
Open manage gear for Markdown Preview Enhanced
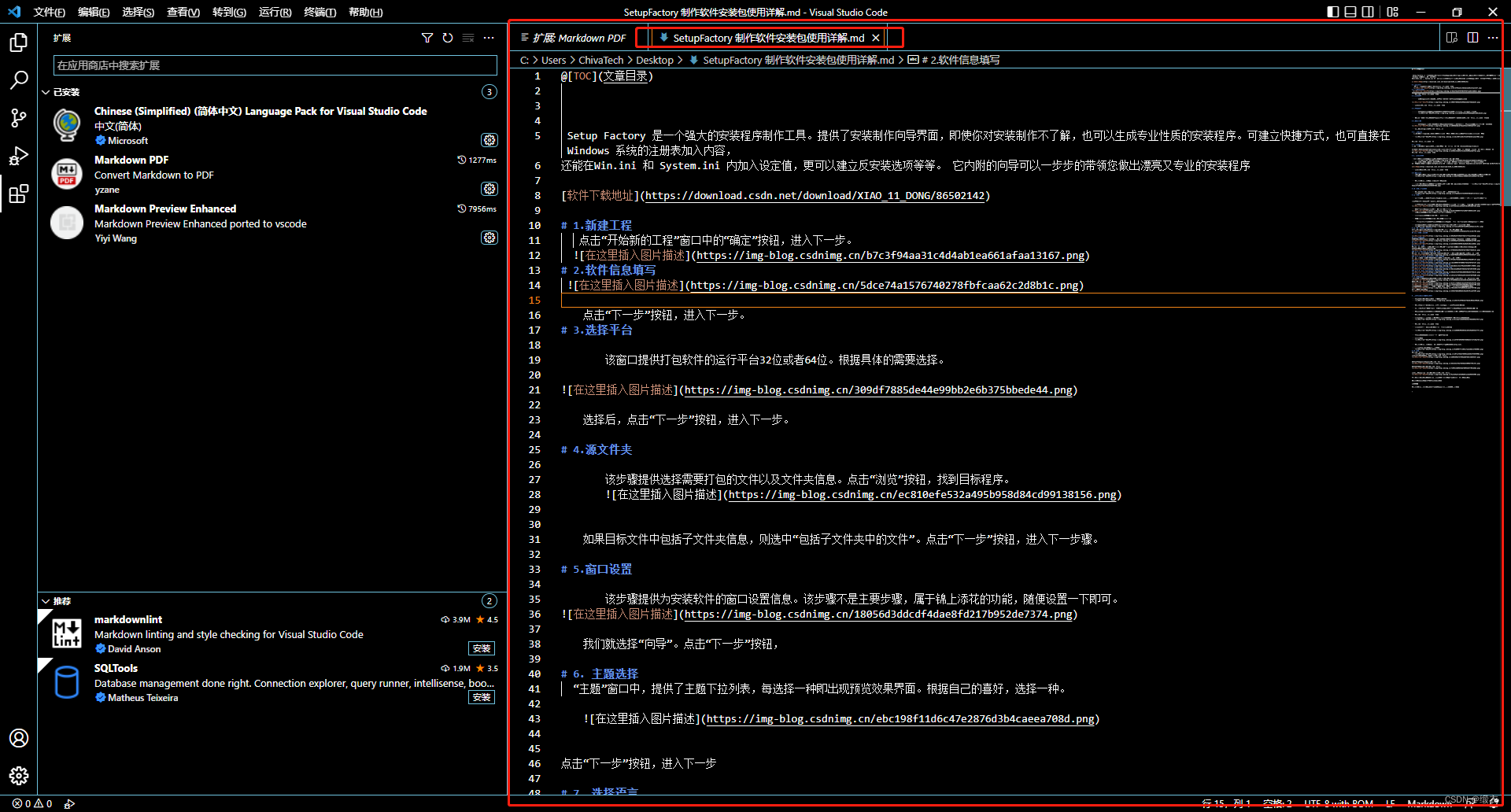coord(490,238)
